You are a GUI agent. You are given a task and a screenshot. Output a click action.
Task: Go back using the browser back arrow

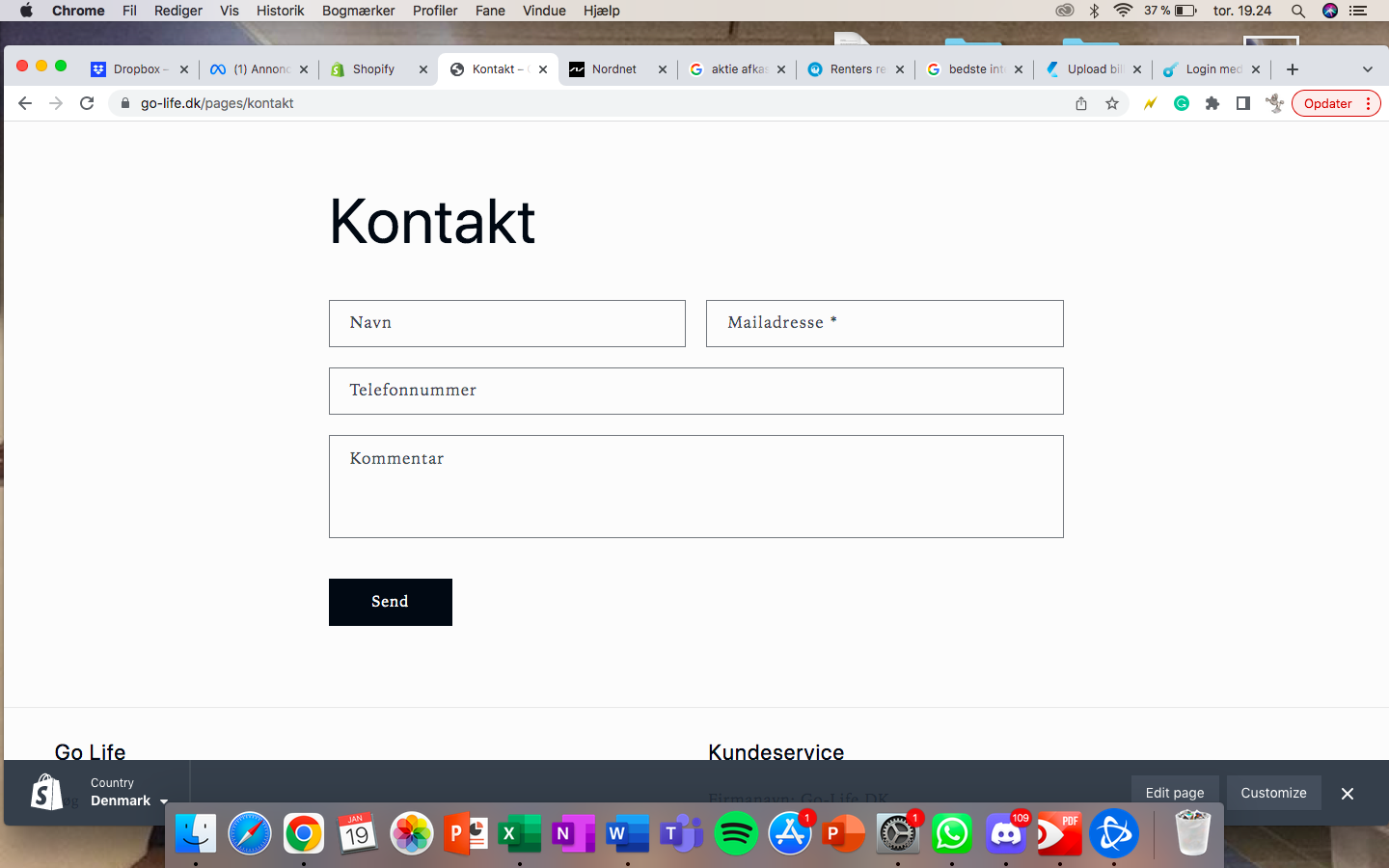[x=25, y=103]
